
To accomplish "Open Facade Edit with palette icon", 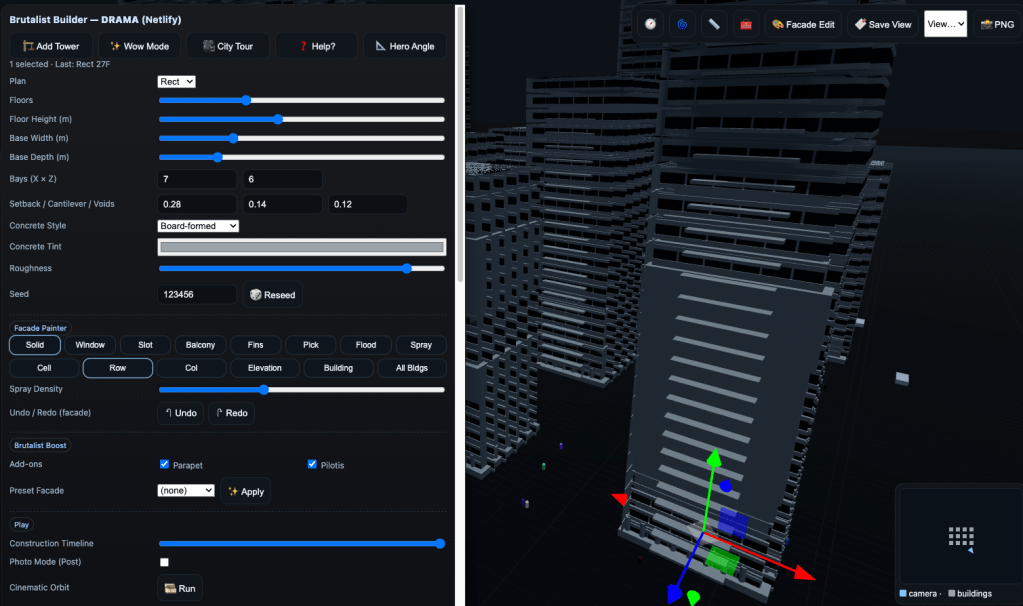I will 803,24.
